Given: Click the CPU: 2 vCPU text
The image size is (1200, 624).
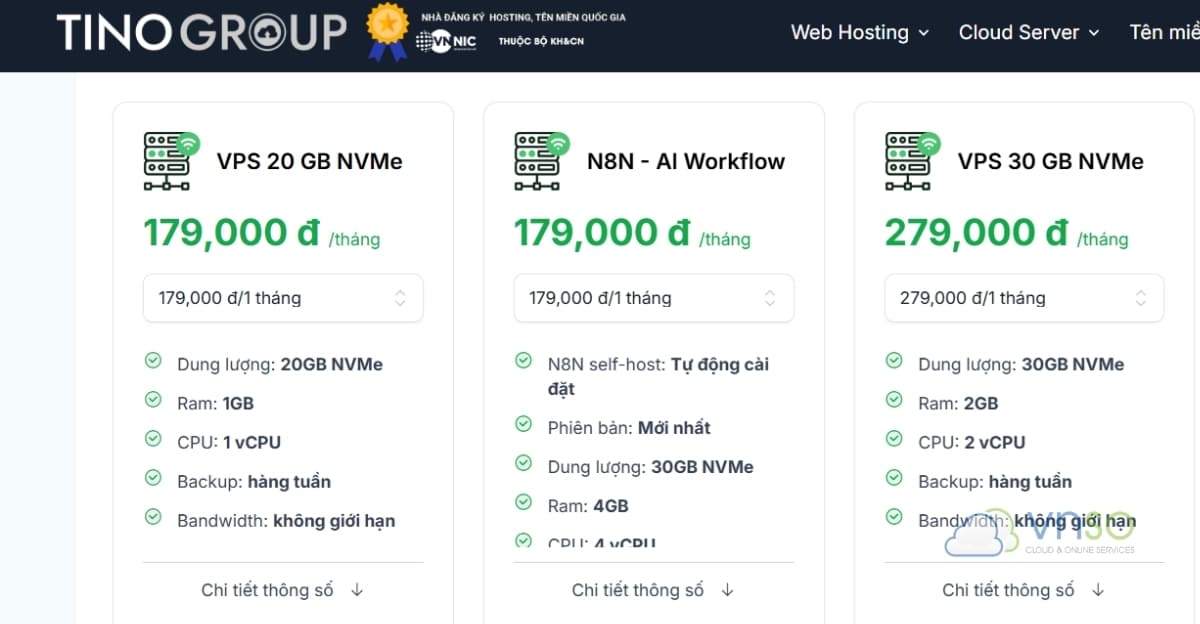Looking at the screenshot, I should [x=972, y=443].
